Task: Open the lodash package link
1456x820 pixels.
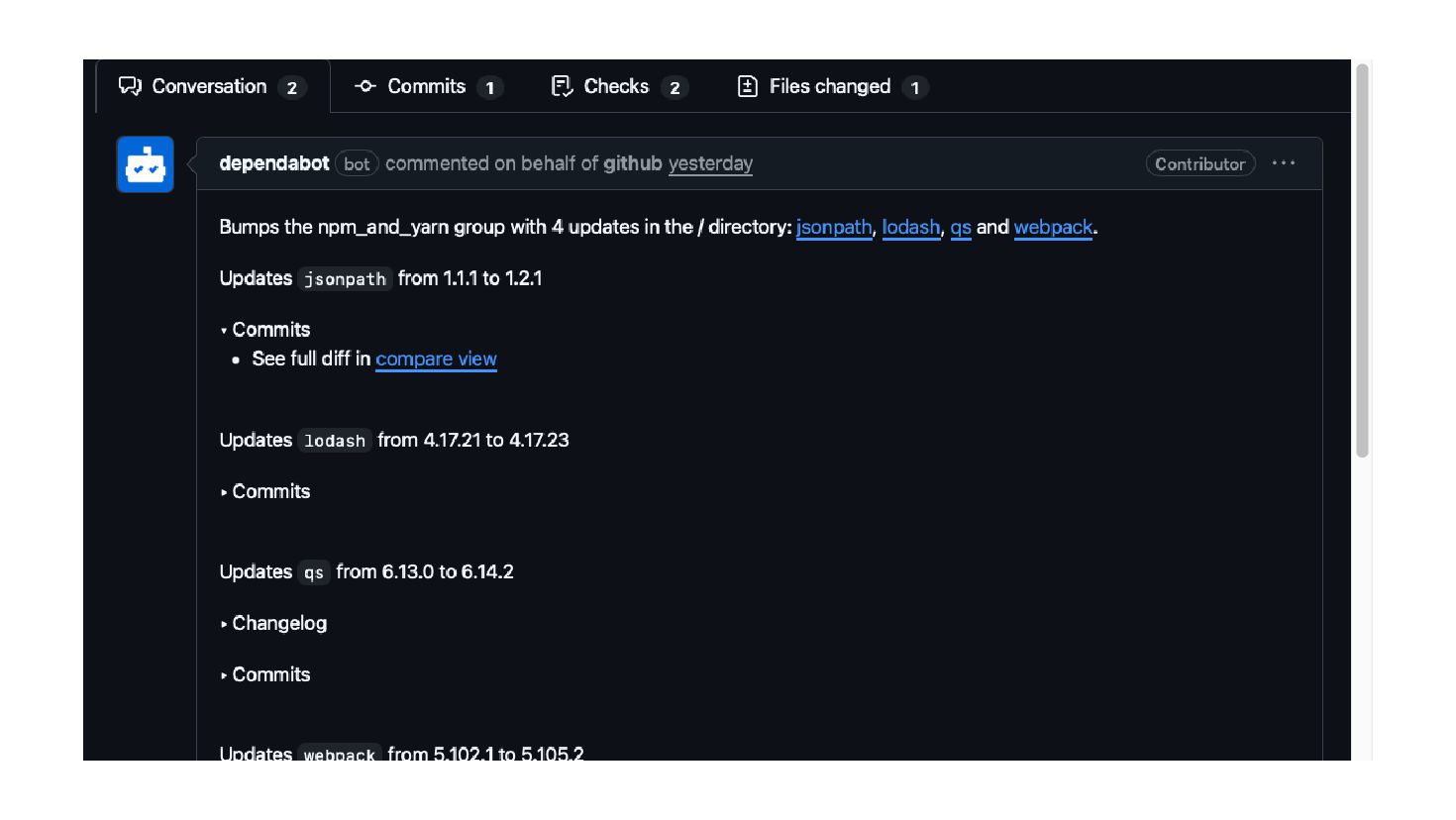Action: [x=910, y=227]
